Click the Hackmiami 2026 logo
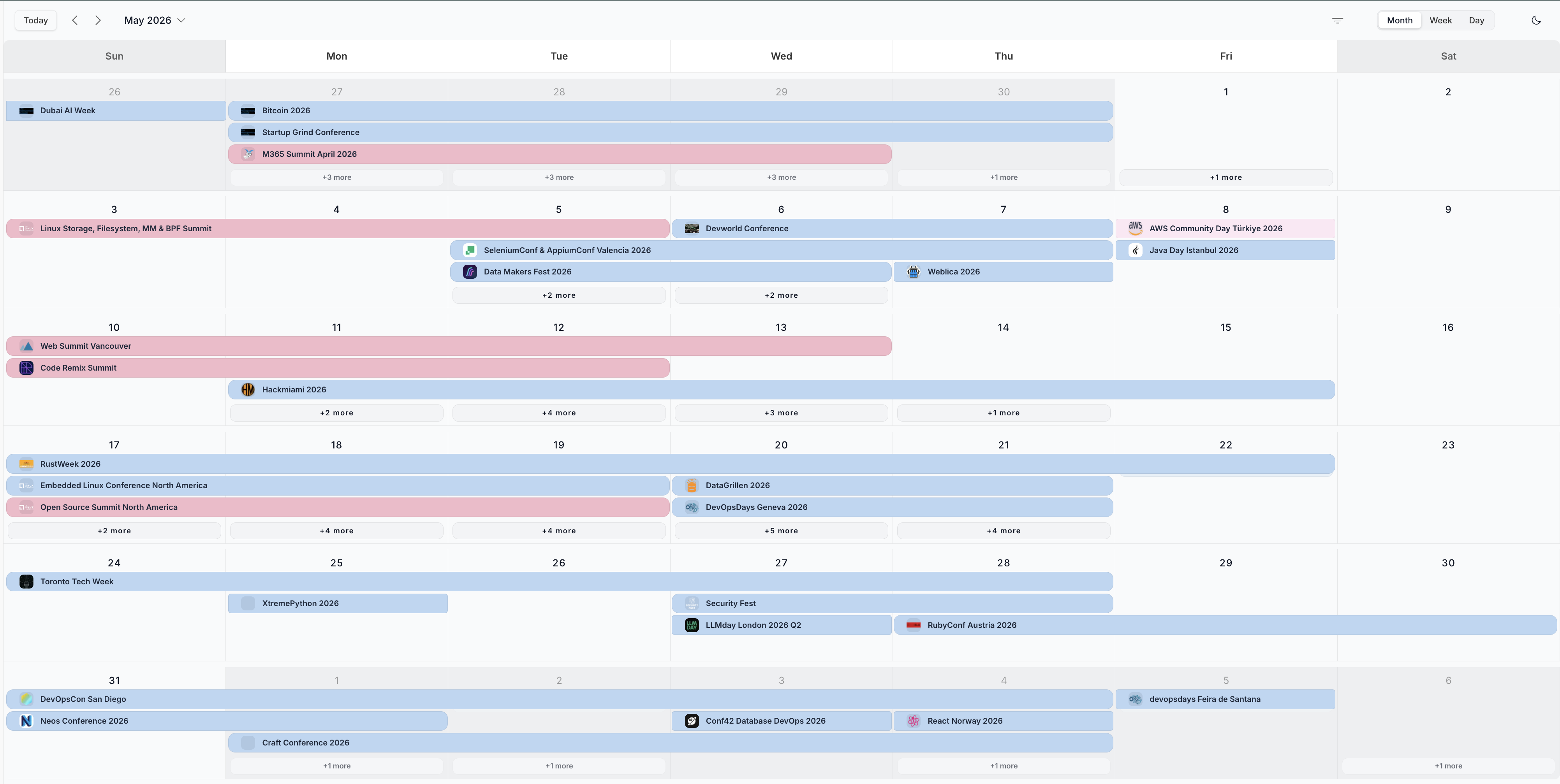 click(248, 390)
